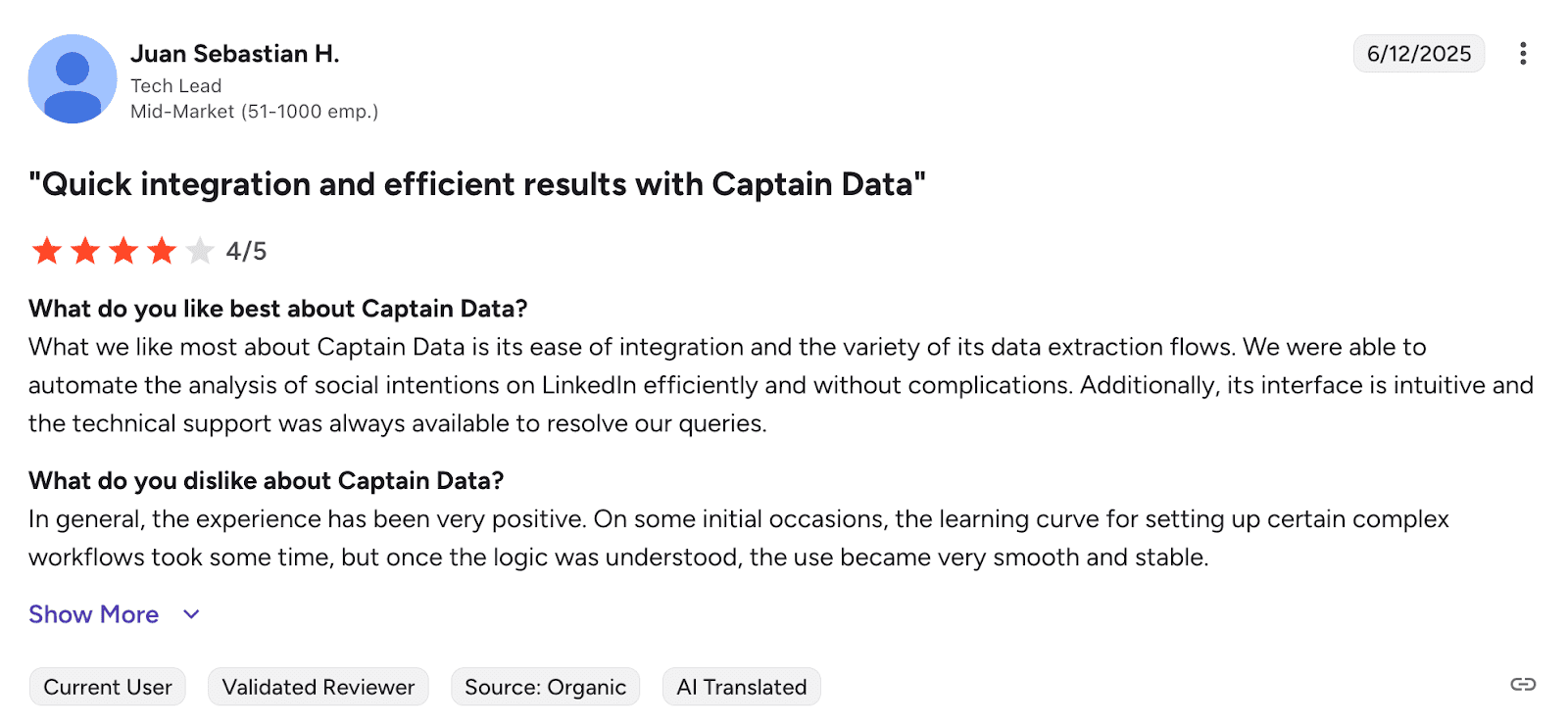Click the review title about quick integration
This screenshot has height=728, width=1568.
[477, 184]
